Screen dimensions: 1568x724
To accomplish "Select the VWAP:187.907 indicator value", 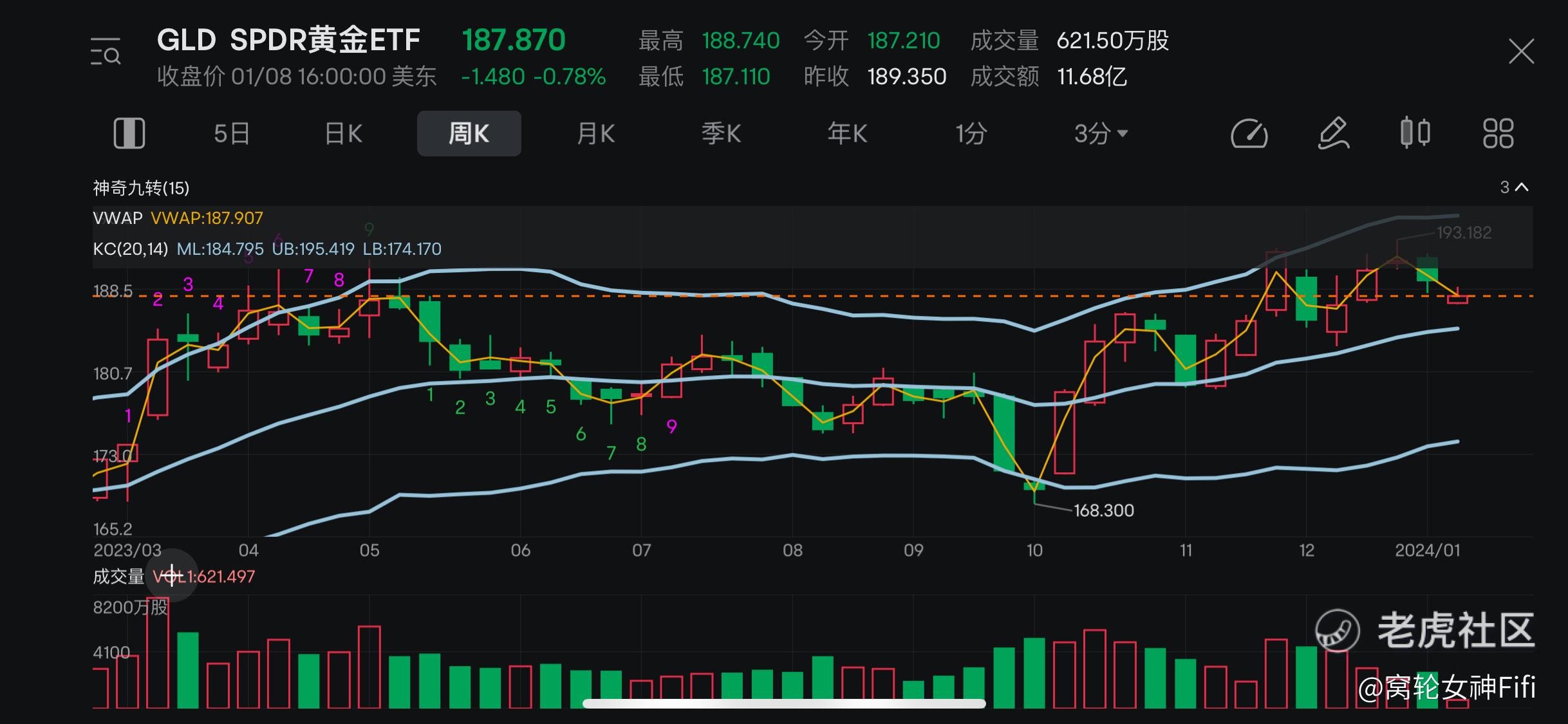I will (207, 218).
